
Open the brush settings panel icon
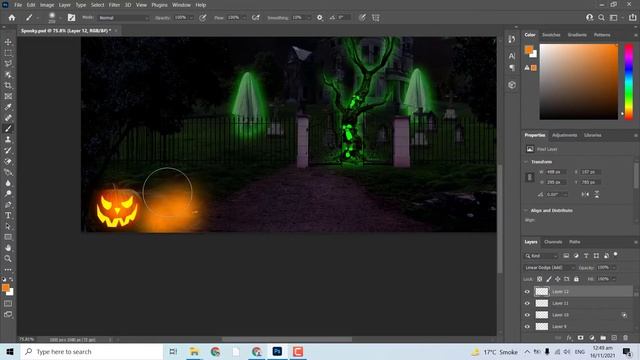[71, 18]
